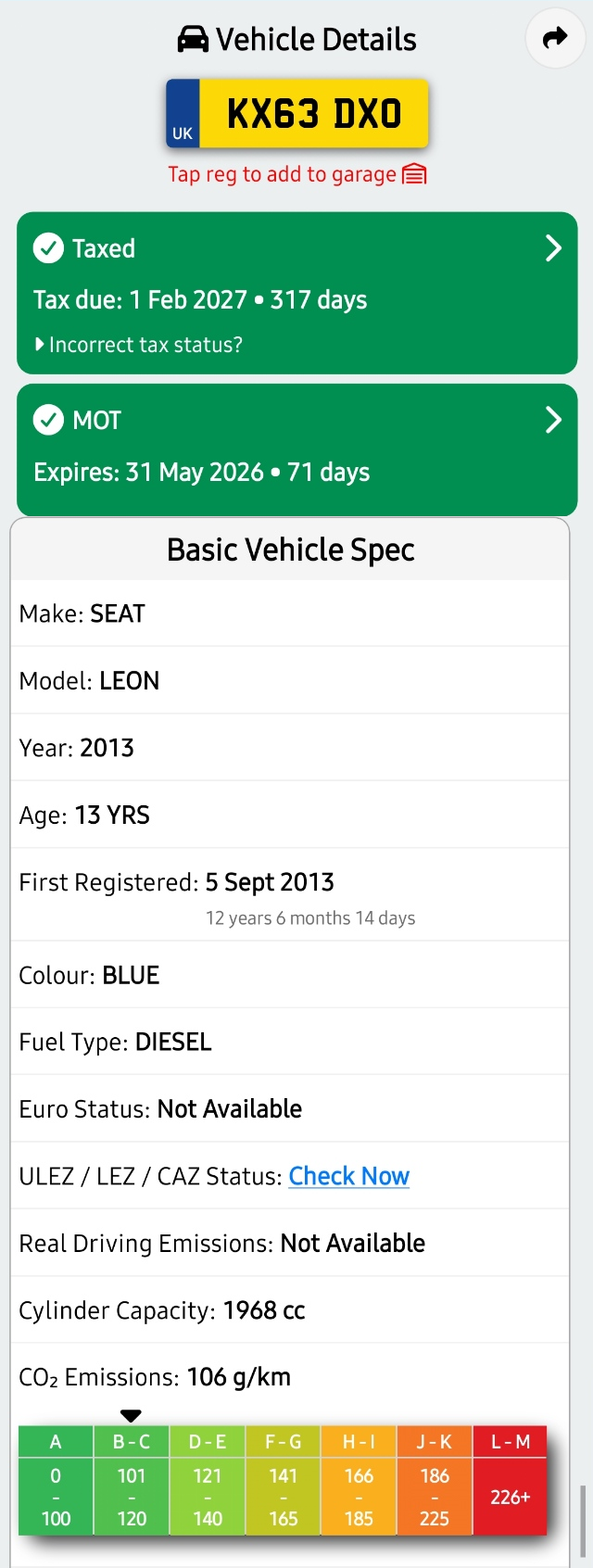Tap the red garage icon

[x=414, y=174]
